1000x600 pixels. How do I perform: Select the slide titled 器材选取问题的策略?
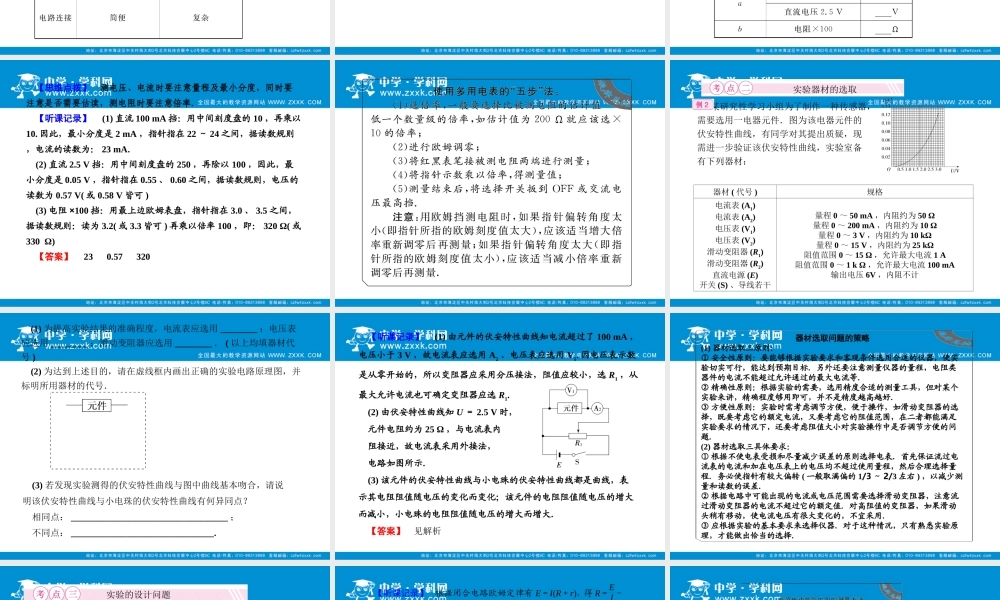point(835,436)
